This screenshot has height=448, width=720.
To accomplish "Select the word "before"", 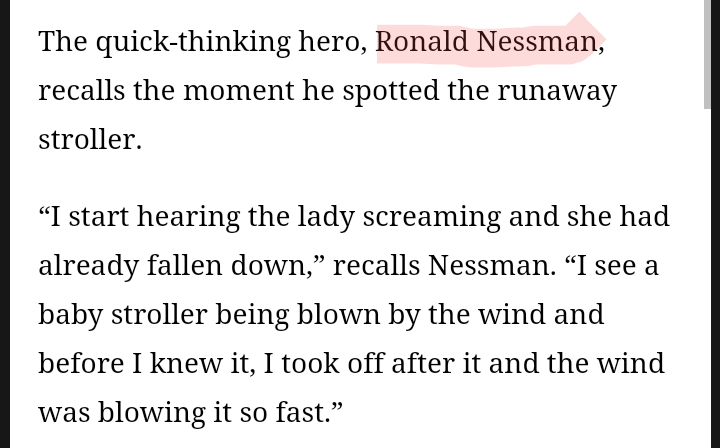I will (x=82, y=363).
